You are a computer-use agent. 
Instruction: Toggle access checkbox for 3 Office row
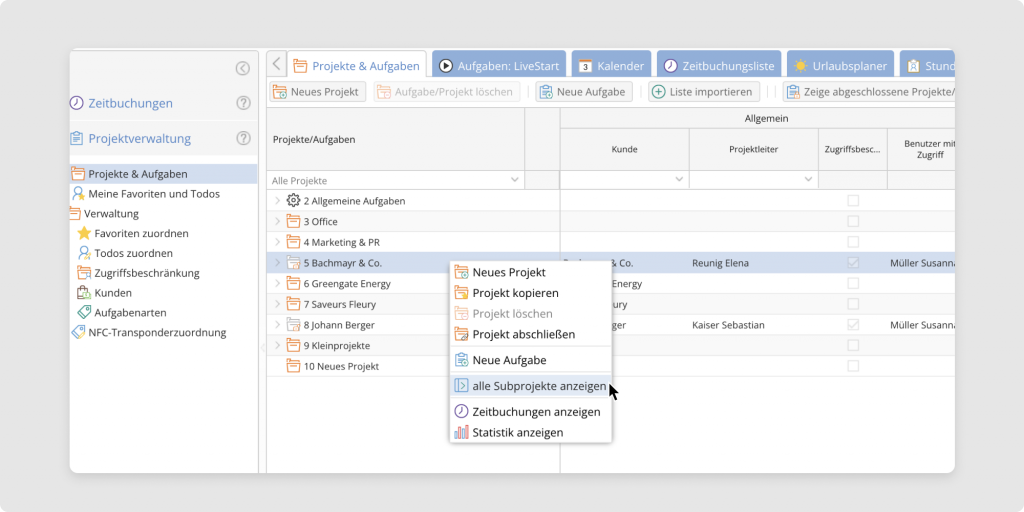pyautogui.click(x=853, y=221)
